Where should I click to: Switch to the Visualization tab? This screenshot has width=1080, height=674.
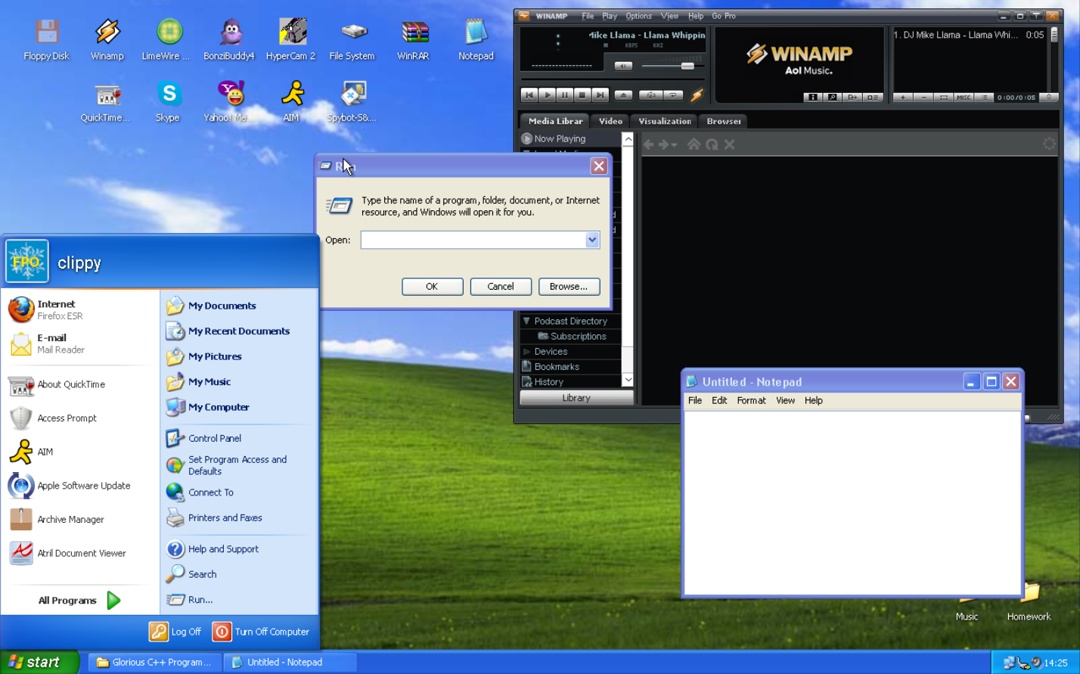tap(665, 121)
